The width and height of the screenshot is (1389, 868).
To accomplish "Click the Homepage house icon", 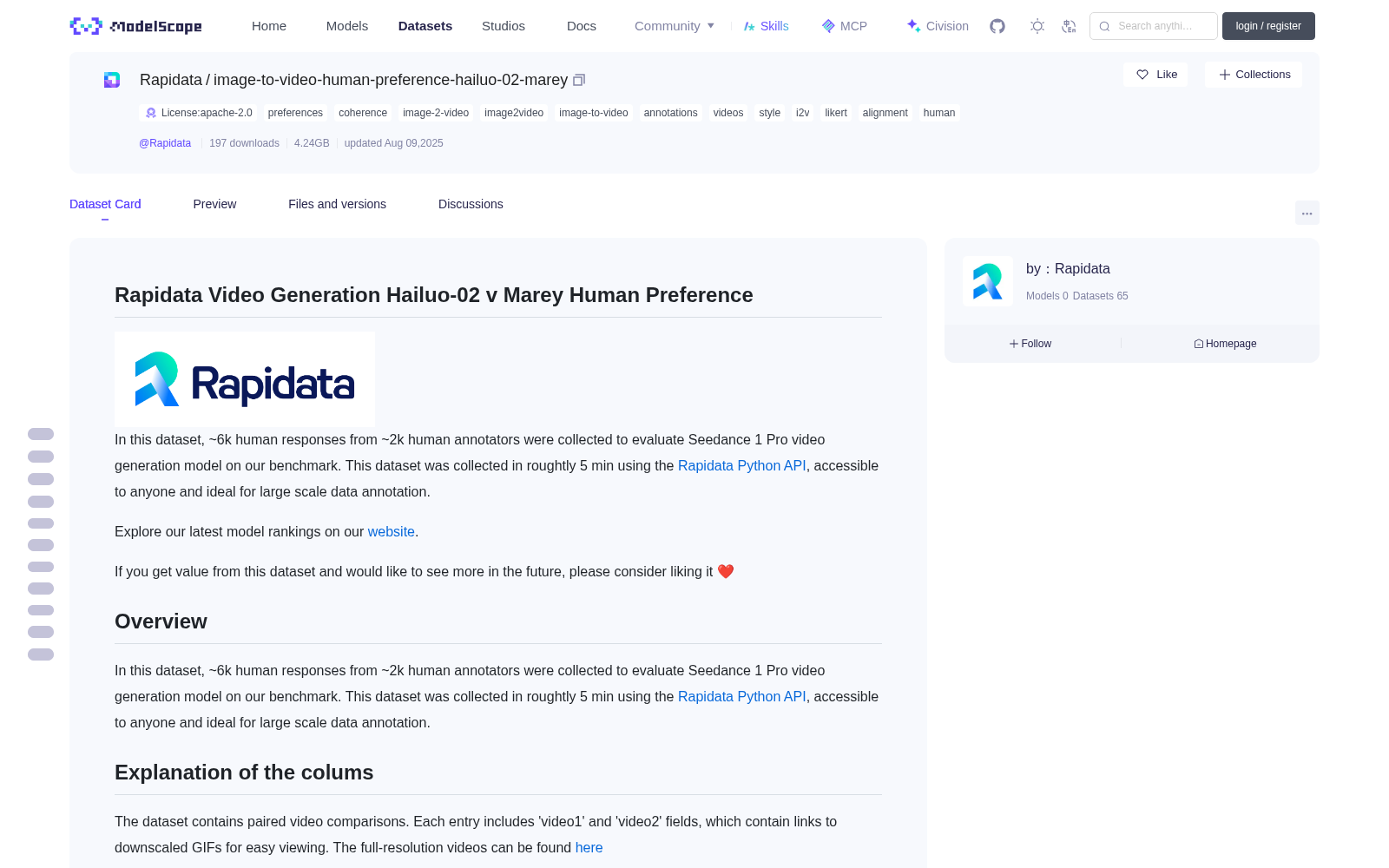I will pyautogui.click(x=1199, y=344).
